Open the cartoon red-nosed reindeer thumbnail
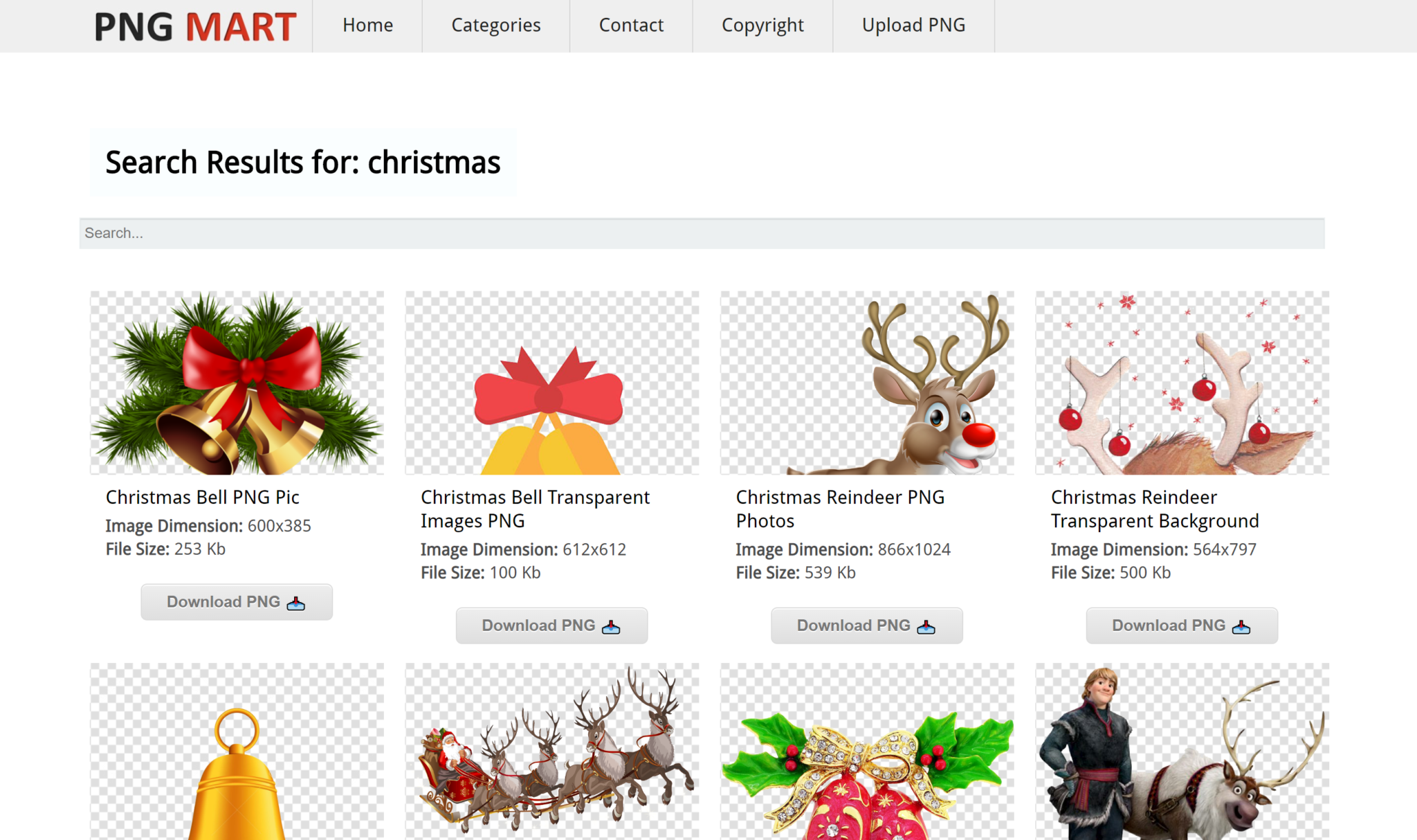The image size is (1417, 840). 867,383
